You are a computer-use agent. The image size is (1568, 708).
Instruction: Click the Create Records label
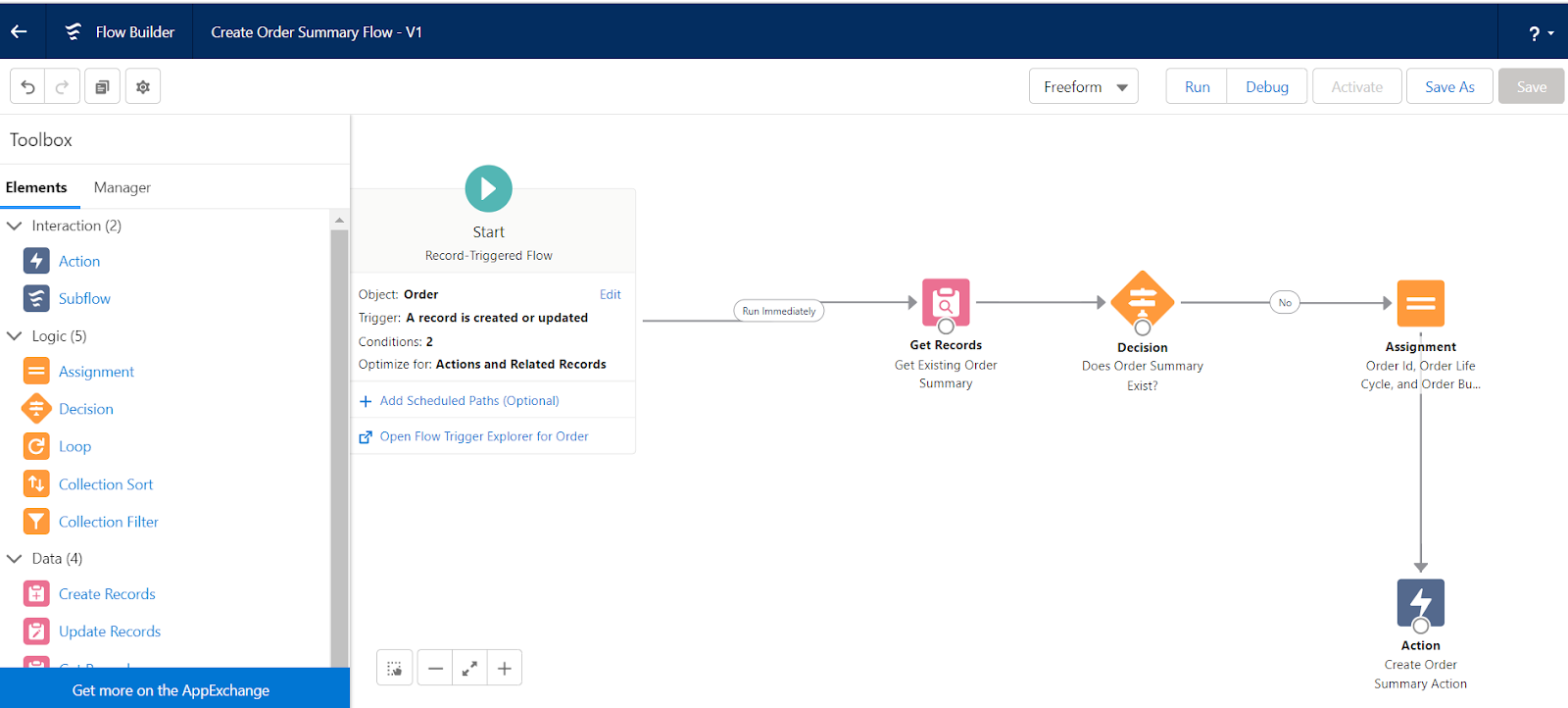click(x=107, y=594)
